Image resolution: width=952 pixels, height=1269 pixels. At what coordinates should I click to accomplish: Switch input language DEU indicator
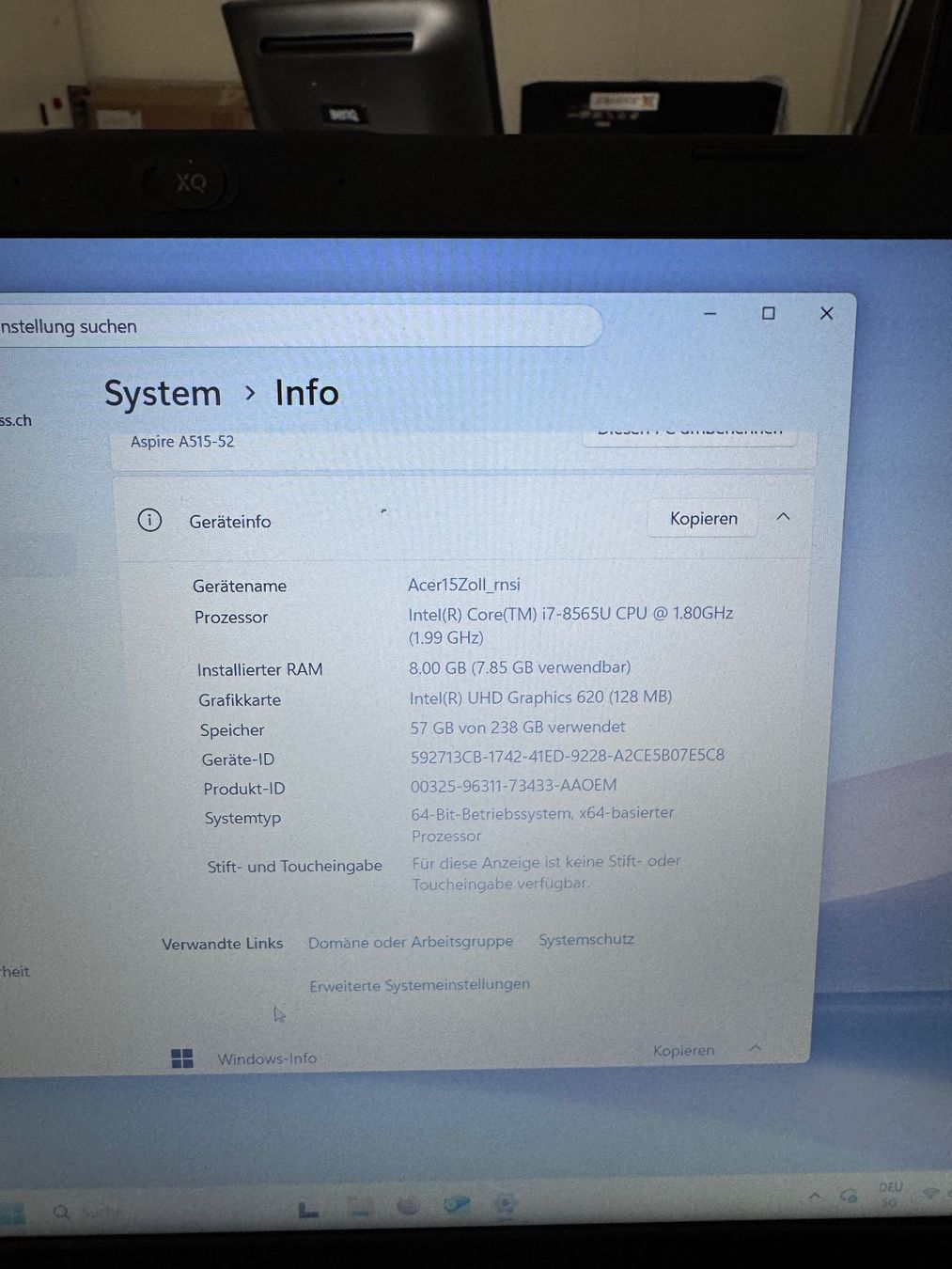point(890,1195)
